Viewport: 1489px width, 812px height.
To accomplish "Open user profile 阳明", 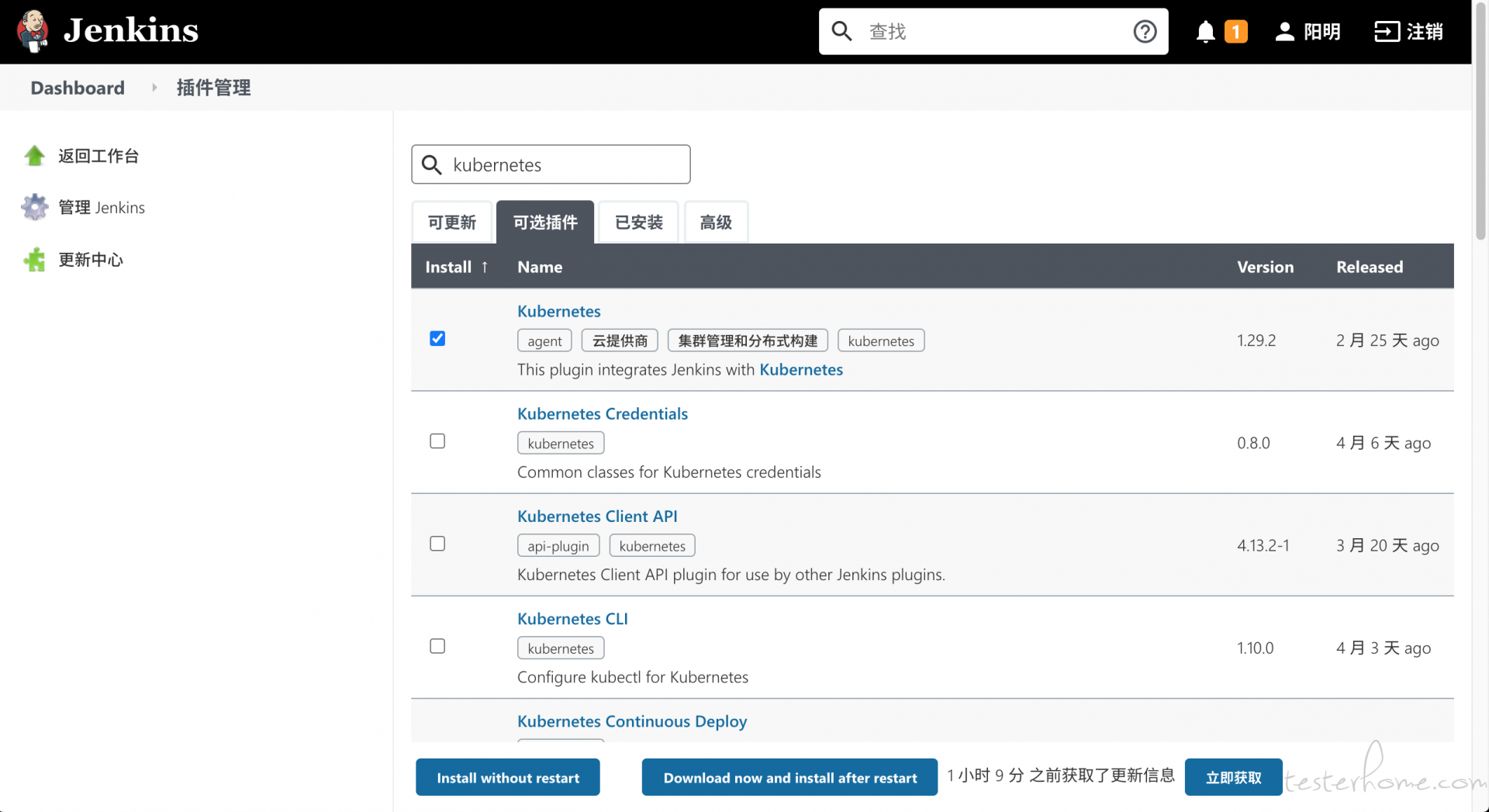I will point(1308,32).
